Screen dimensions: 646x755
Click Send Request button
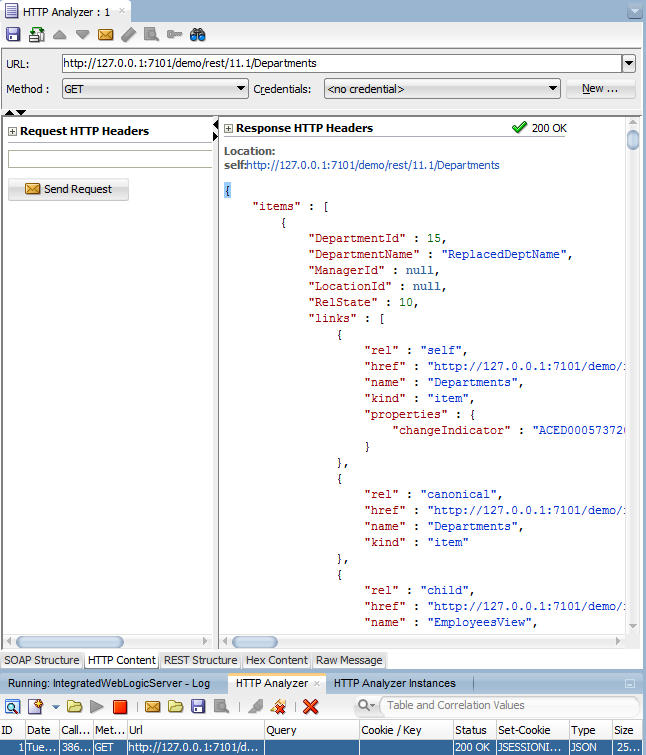coord(68,189)
